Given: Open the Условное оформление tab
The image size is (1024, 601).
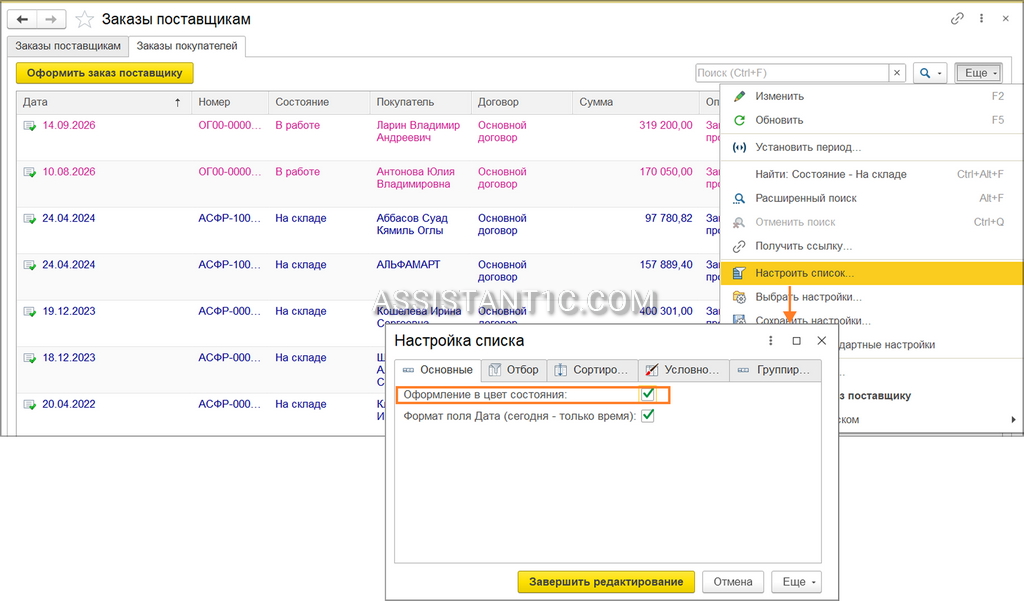Looking at the screenshot, I should pos(684,370).
